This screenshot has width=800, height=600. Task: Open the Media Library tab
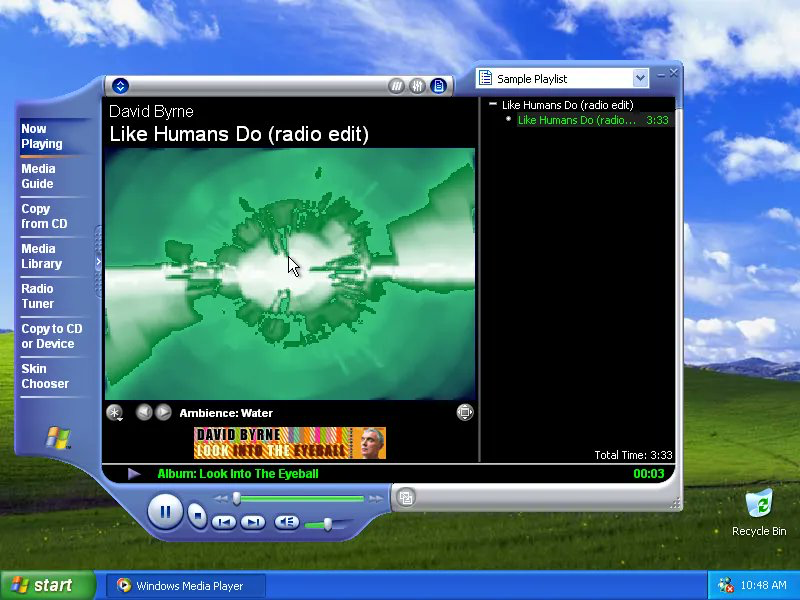(42, 256)
